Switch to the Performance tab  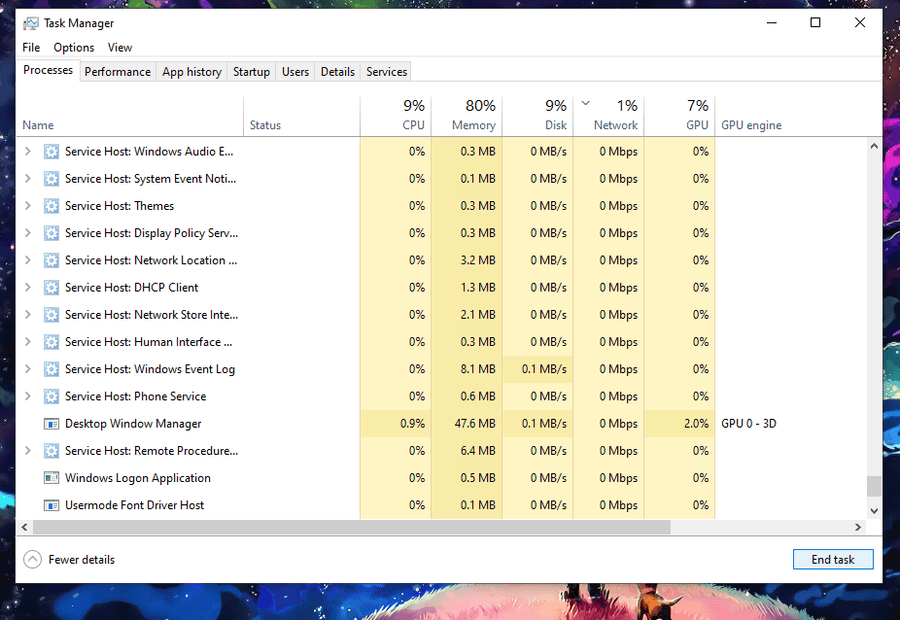[118, 72]
